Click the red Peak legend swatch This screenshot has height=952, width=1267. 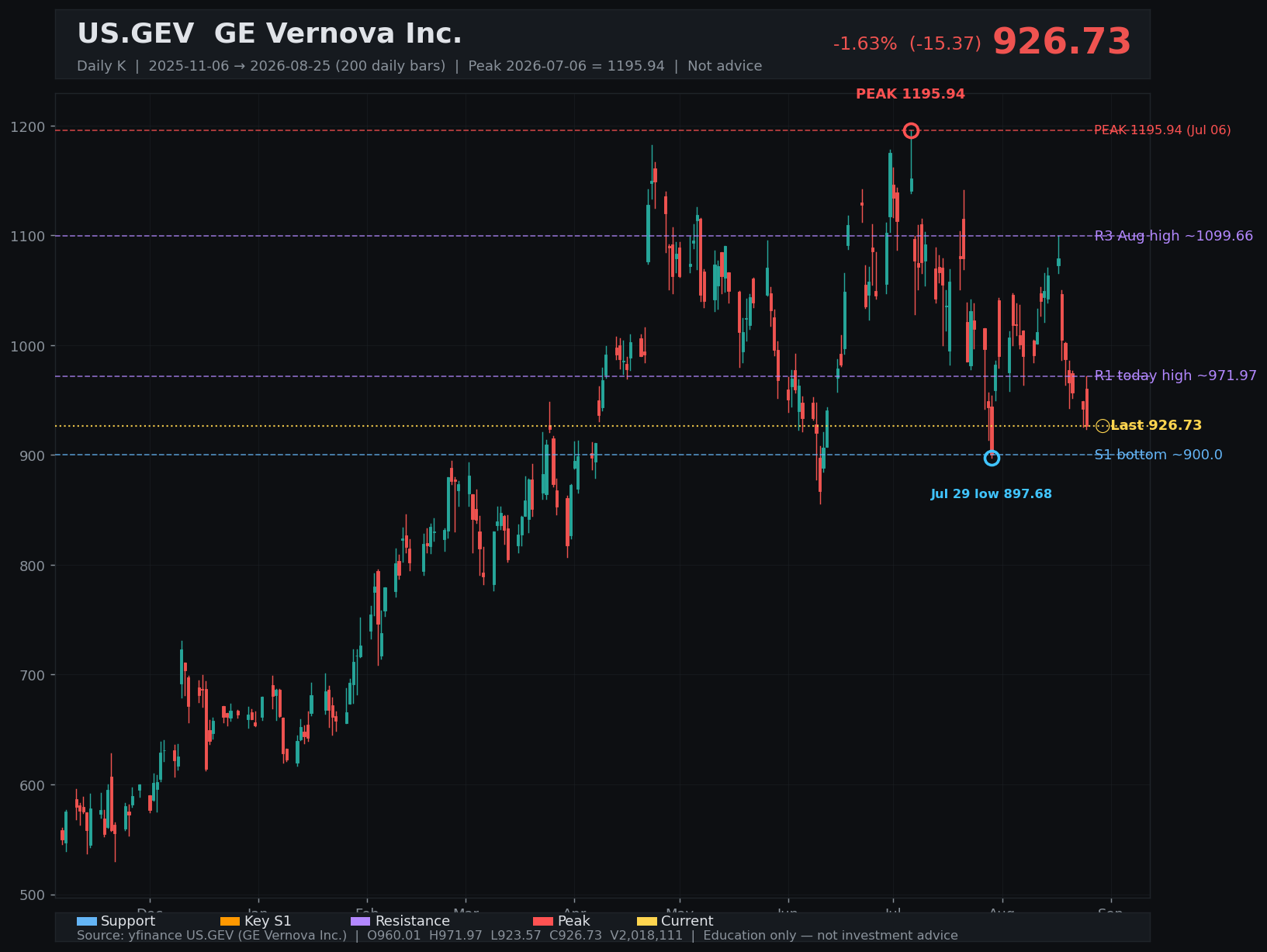point(543,921)
